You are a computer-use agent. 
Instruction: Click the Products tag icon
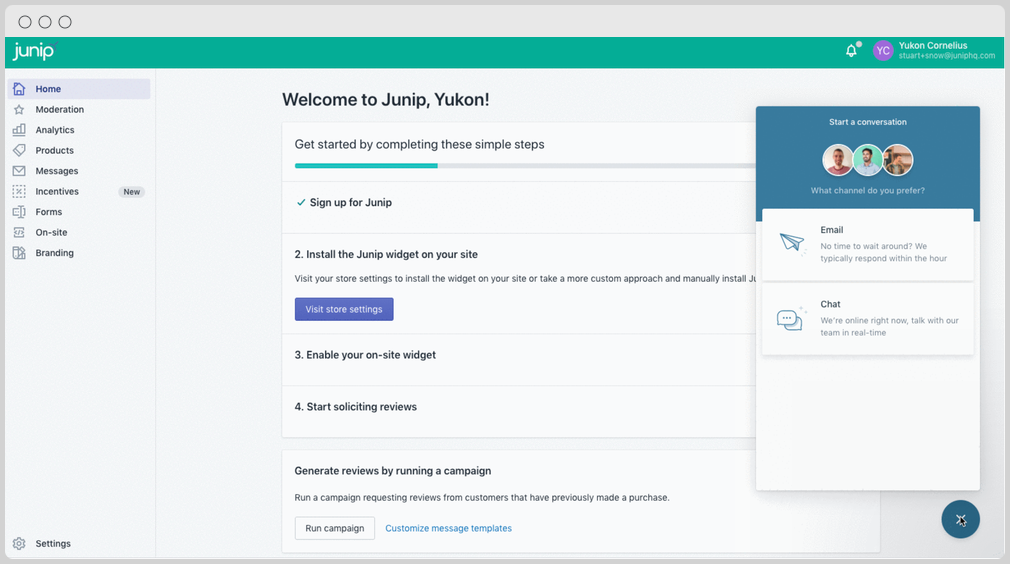coord(19,150)
